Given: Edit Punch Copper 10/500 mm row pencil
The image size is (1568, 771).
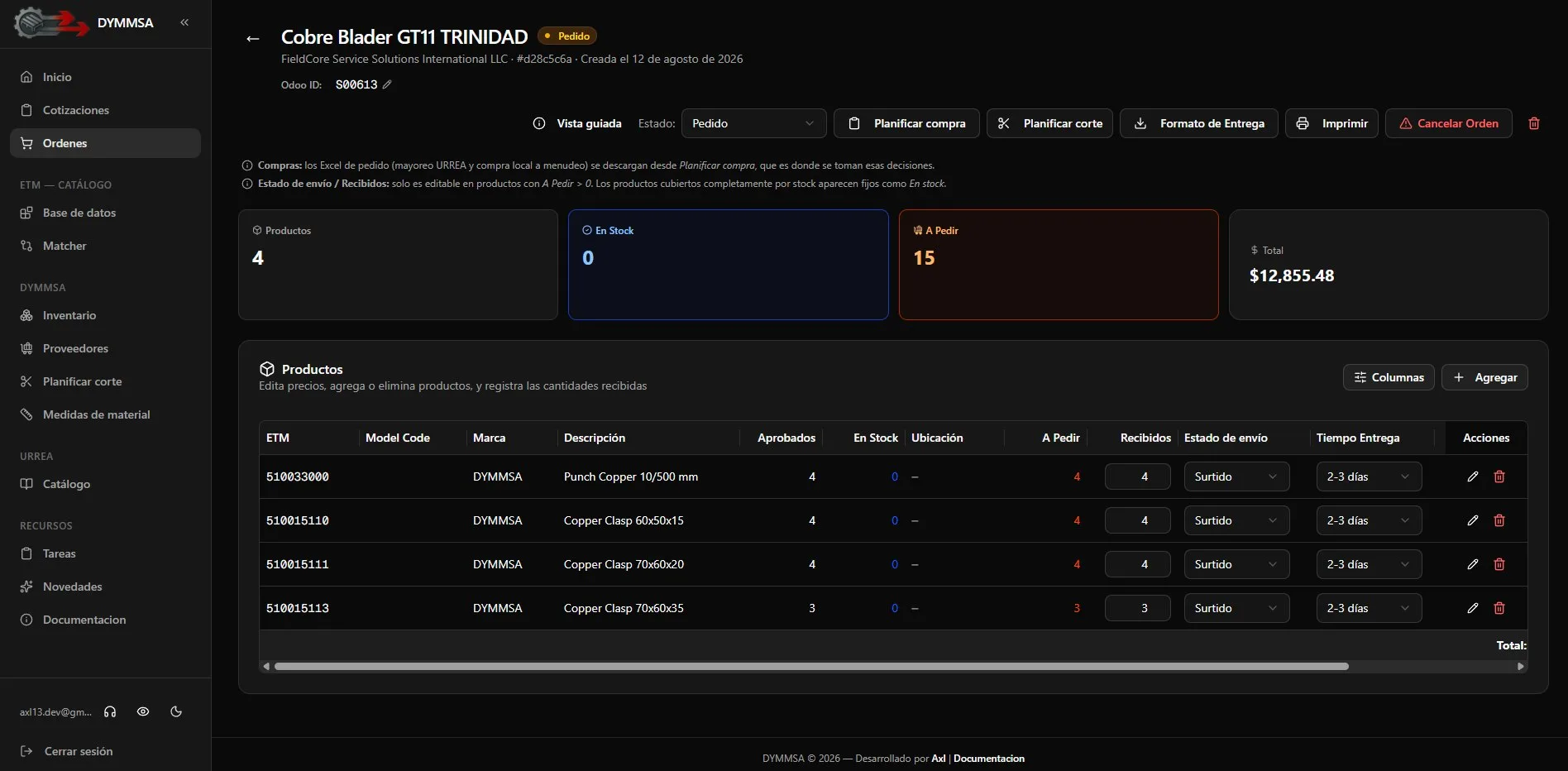Looking at the screenshot, I should click(x=1473, y=476).
